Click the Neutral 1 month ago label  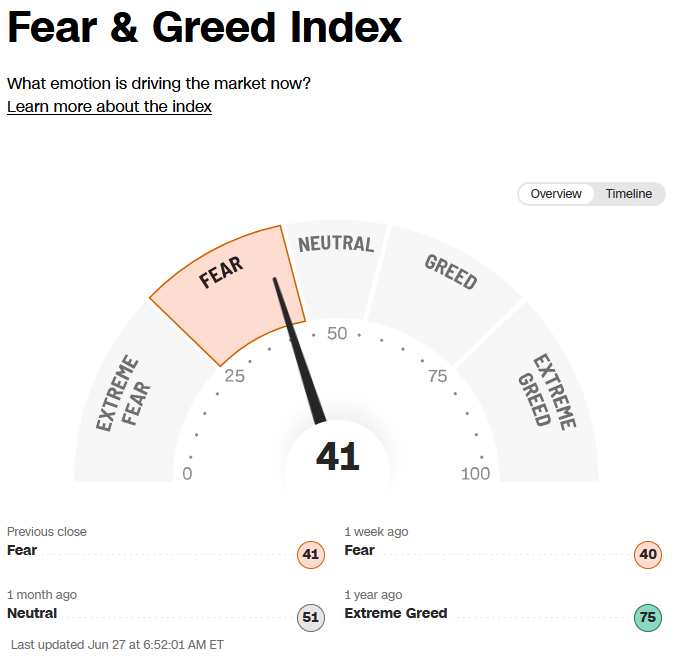(32, 613)
